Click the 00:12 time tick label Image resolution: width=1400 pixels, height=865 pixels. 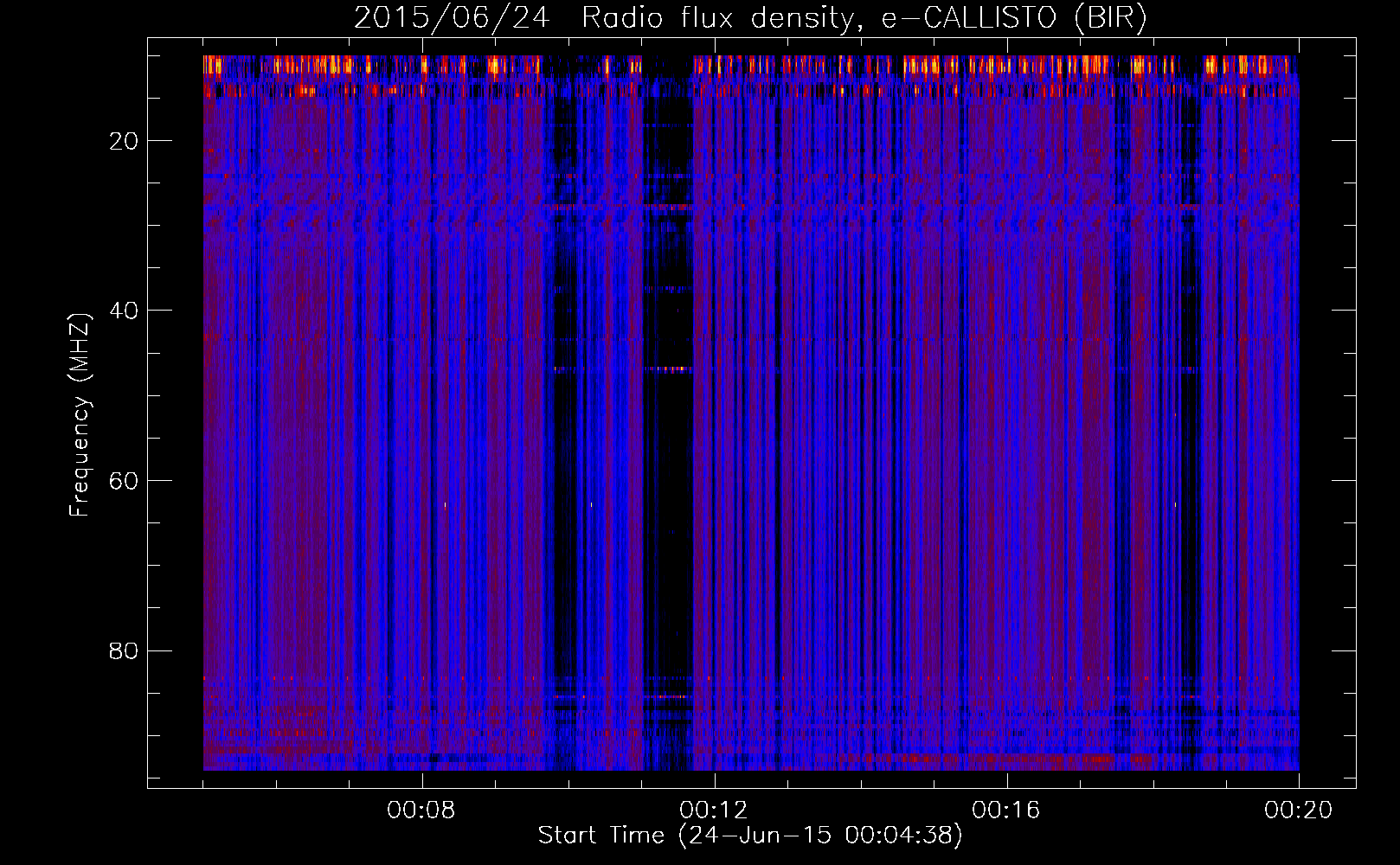714,811
